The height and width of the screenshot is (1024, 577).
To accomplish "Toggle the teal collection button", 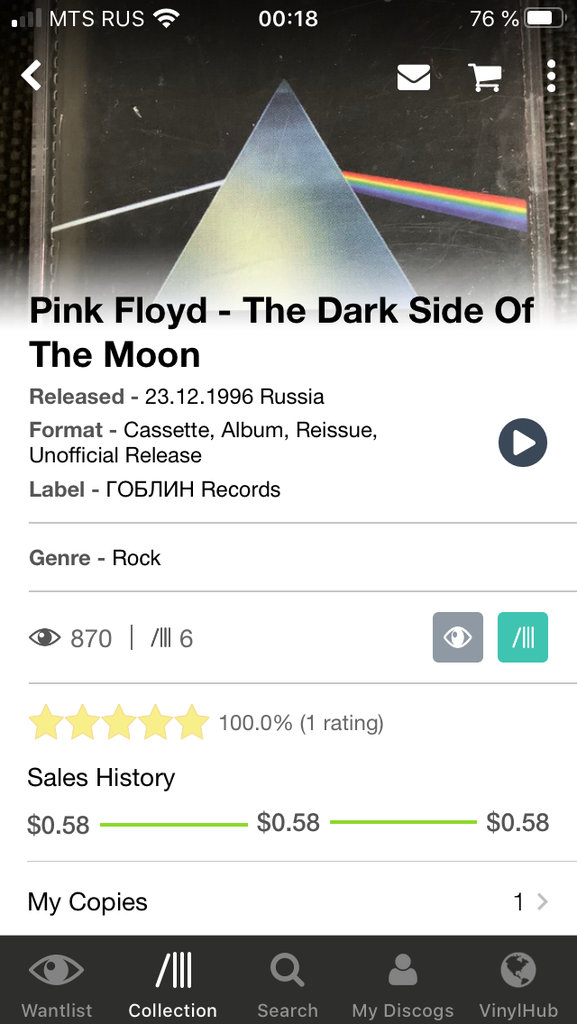I will point(523,637).
